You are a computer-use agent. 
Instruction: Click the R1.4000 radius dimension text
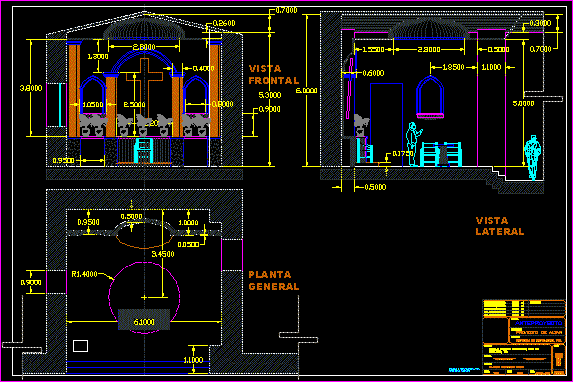84,274
